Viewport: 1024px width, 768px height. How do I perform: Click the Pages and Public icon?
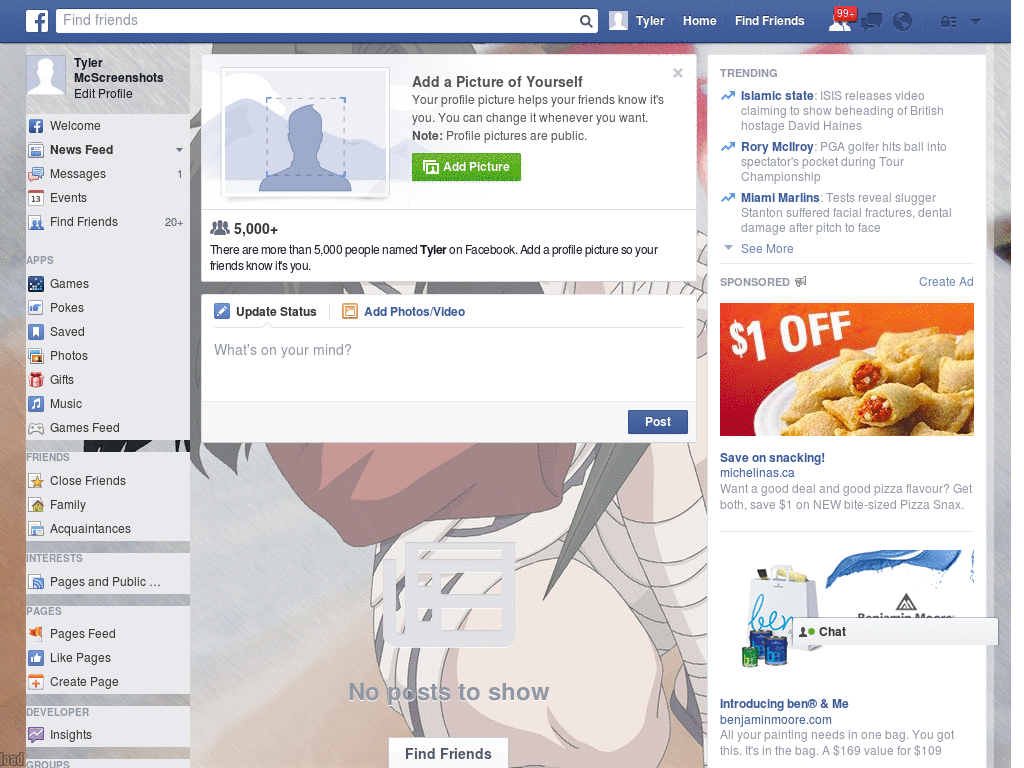36,582
